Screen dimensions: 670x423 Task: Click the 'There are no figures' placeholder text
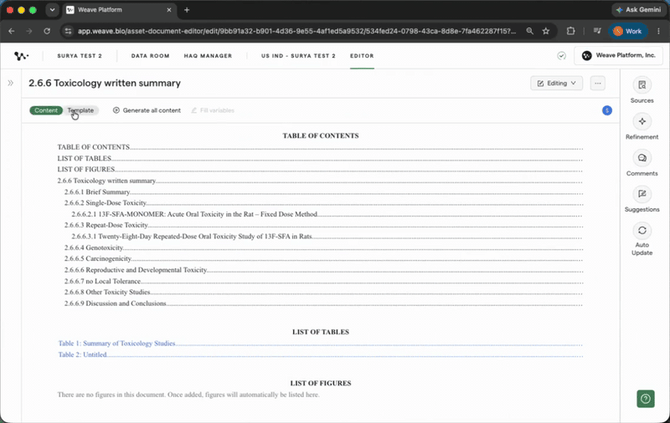[188, 394]
